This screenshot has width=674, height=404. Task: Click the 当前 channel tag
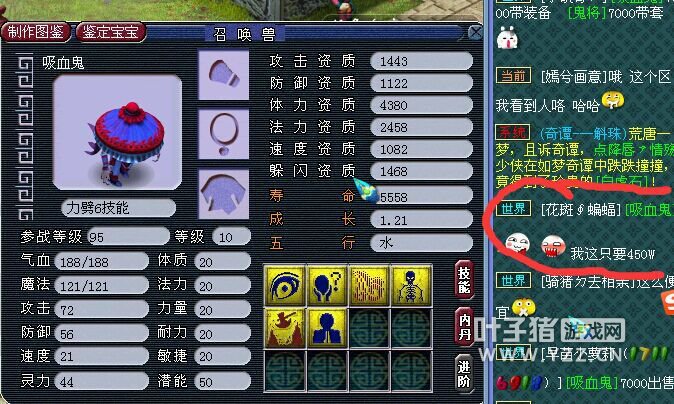[513, 76]
